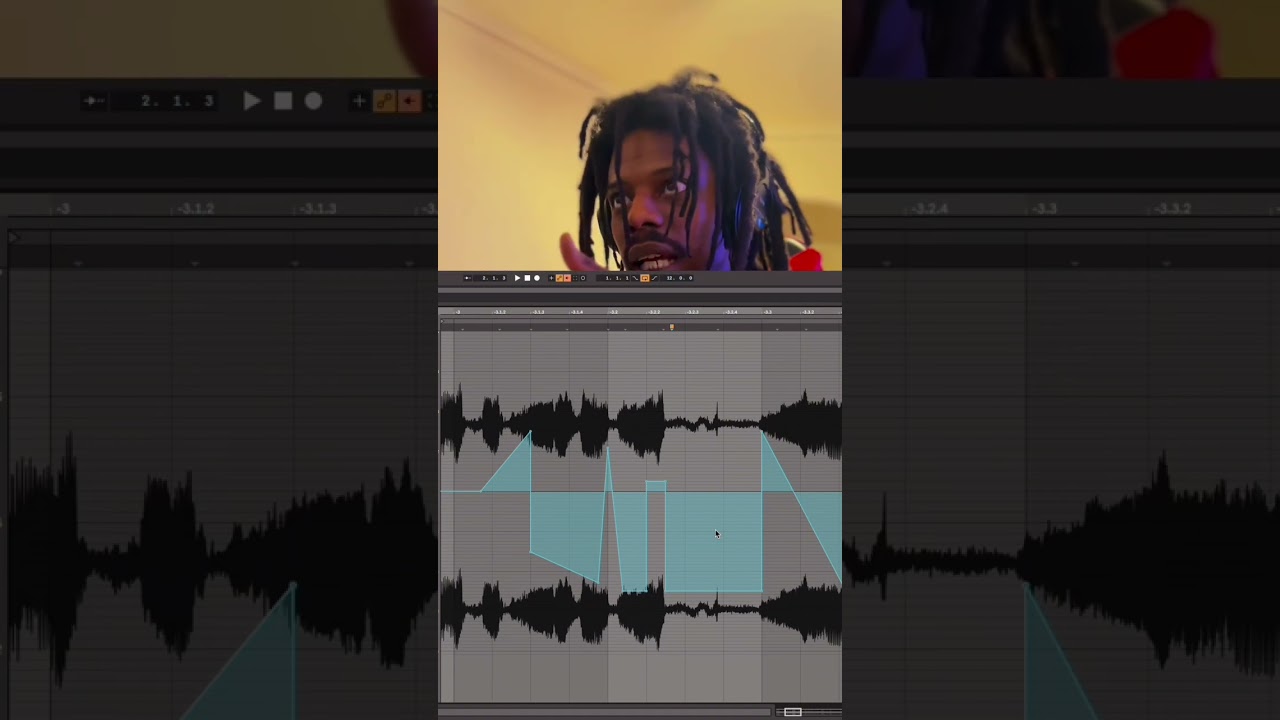Viewport: 1280px width, 720px height.
Task: Click the narrow envelope spike peak at -3.2
Action: 607,450
